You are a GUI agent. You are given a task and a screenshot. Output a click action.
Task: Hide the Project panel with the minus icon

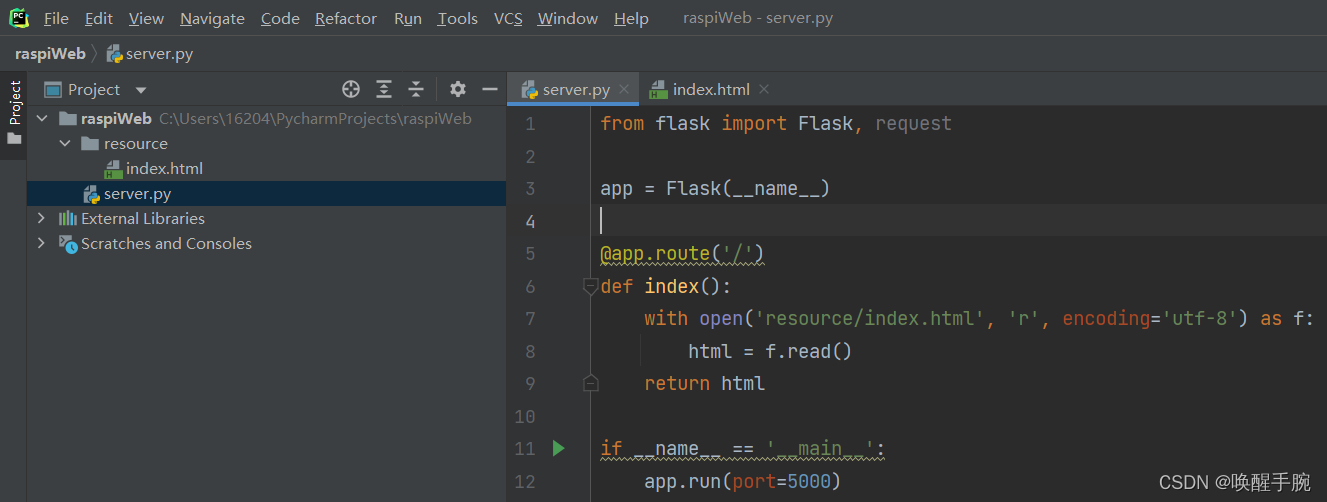[x=490, y=89]
